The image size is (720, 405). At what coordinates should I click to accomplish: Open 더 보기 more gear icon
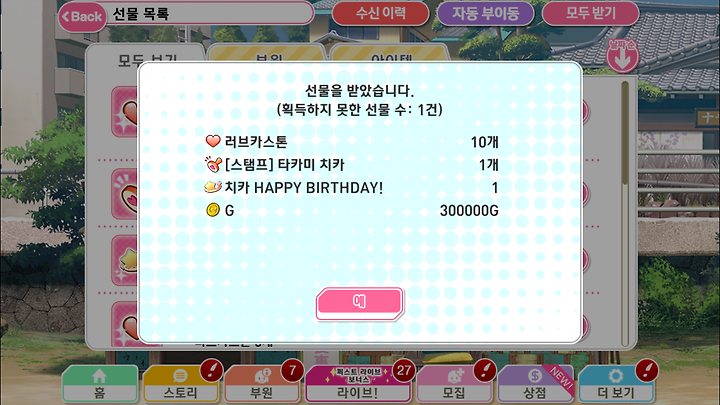616,384
